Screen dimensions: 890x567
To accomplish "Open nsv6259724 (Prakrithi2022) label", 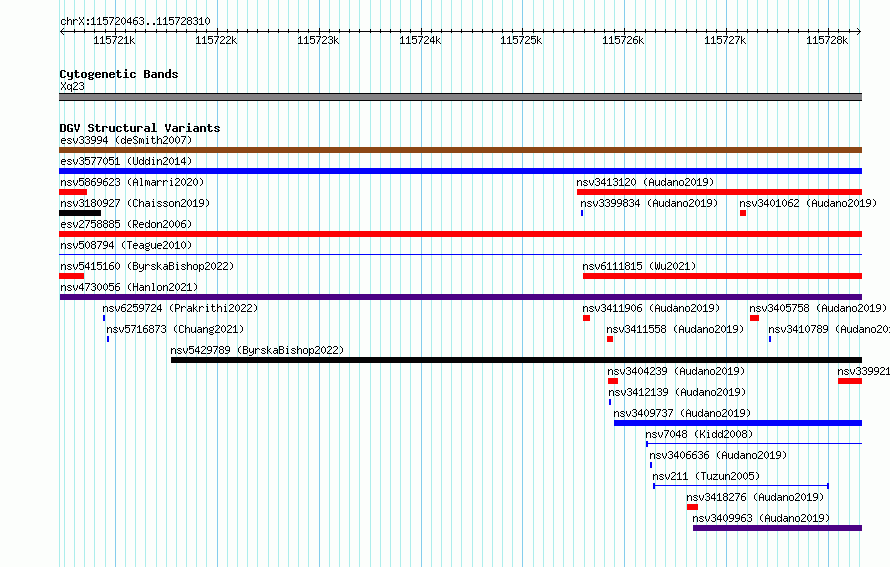I will 180,308.
